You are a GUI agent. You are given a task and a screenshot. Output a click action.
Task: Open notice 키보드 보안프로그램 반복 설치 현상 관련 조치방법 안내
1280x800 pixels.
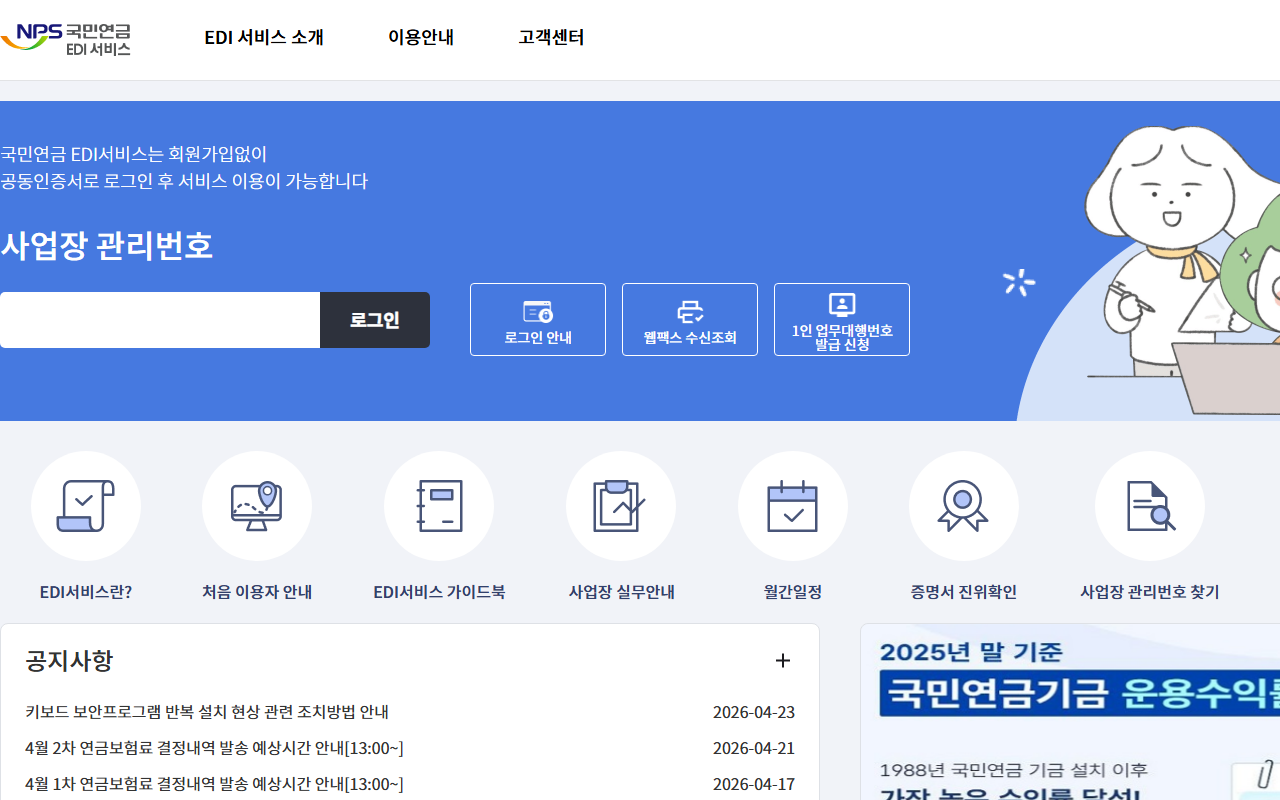207,712
